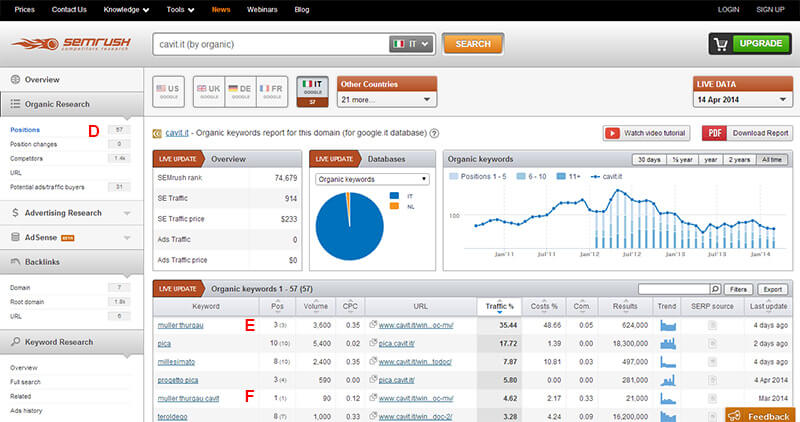Click the help question mark icon
Image resolution: width=800 pixels, height=422 pixels.
pos(434,133)
